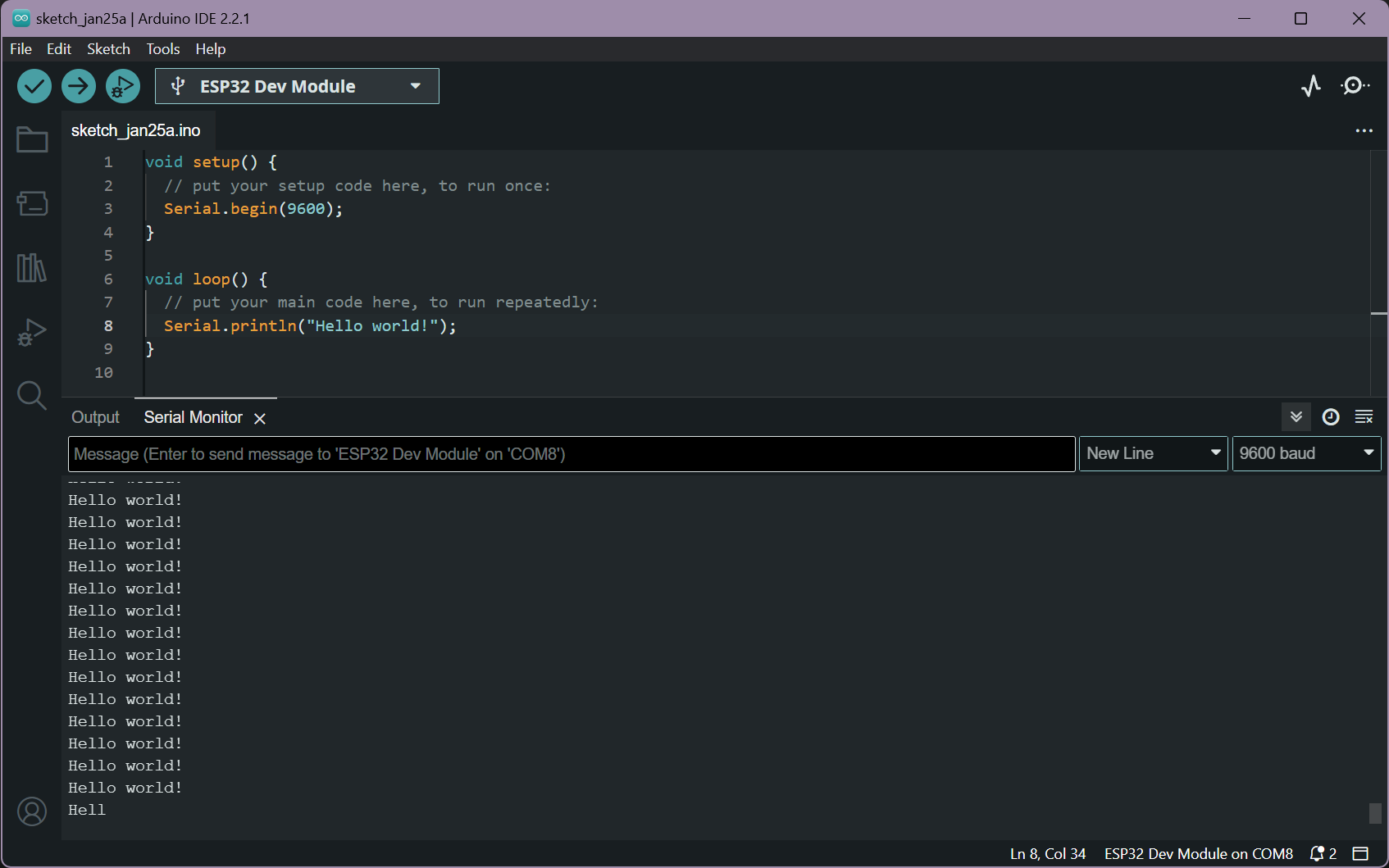Open the Sketchbook folder sidebar icon

[32, 139]
